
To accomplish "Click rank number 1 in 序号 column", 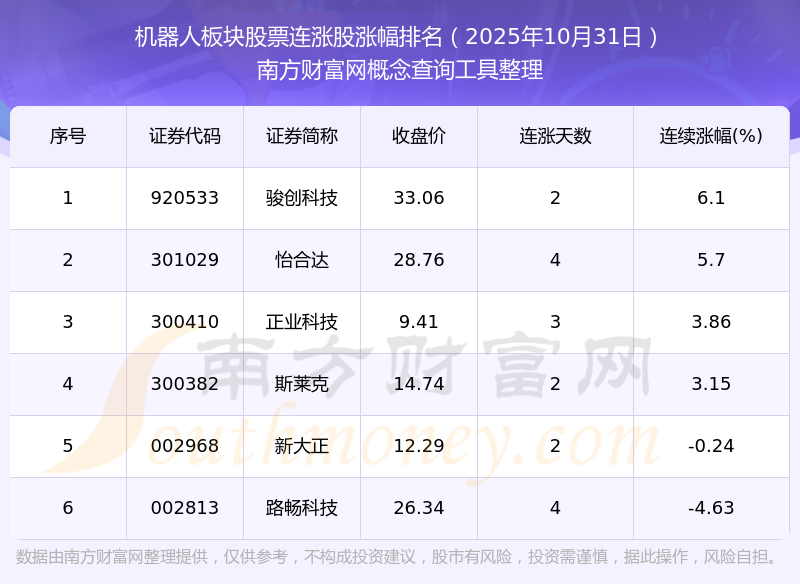I will [x=68, y=198].
